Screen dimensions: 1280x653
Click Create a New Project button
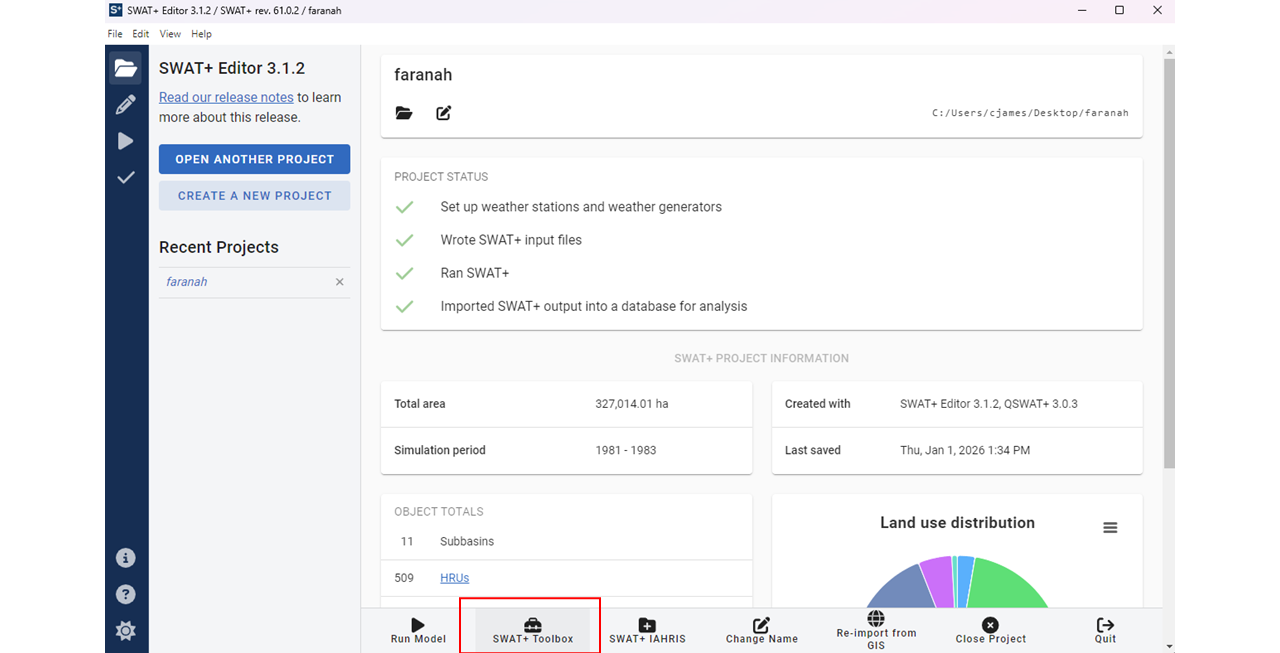254,196
